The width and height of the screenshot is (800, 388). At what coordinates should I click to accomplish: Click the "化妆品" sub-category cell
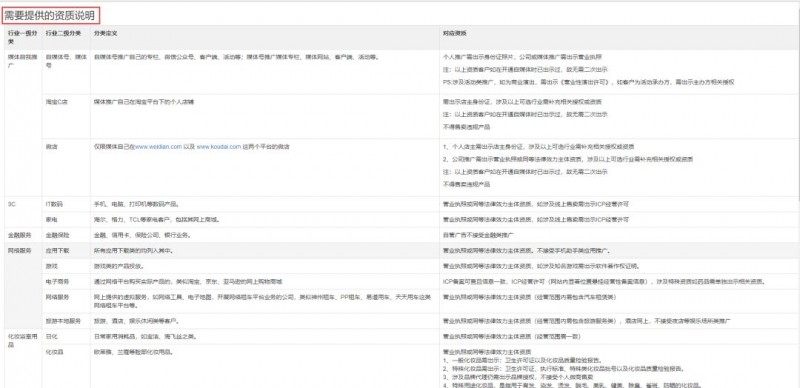(66, 366)
